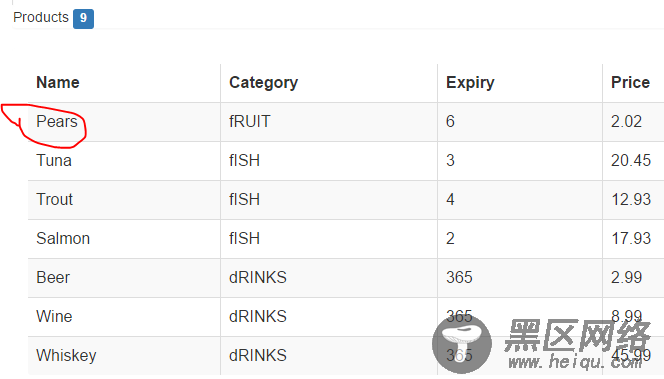Click the Wine product name
664x379 pixels.
tap(54, 316)
